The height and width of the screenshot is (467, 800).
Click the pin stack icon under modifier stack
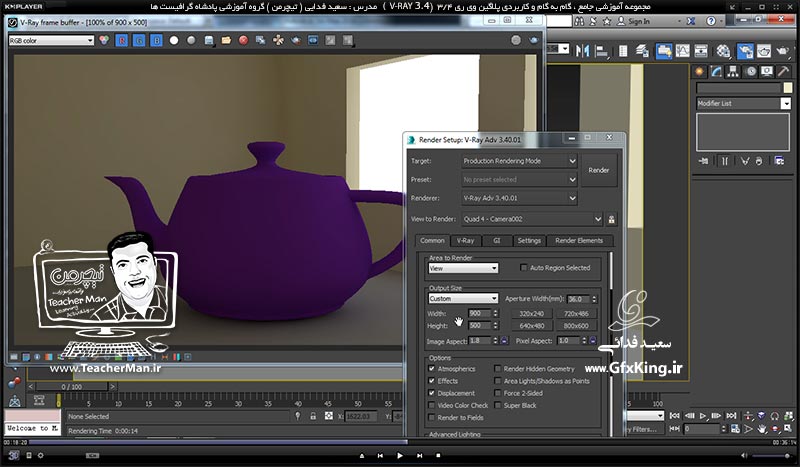coord(704,161)
